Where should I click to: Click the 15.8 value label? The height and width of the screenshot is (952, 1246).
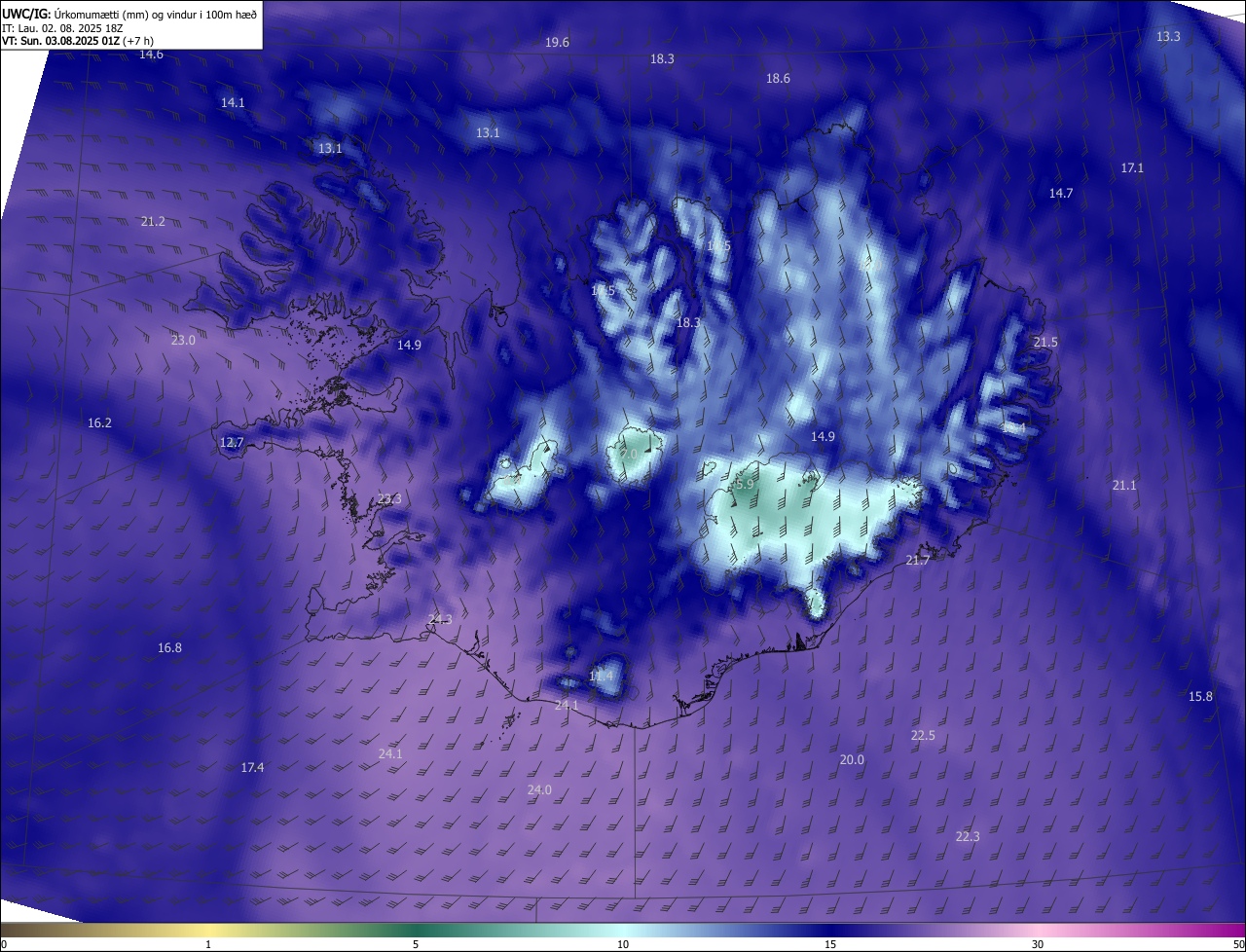click(1201, 697)
